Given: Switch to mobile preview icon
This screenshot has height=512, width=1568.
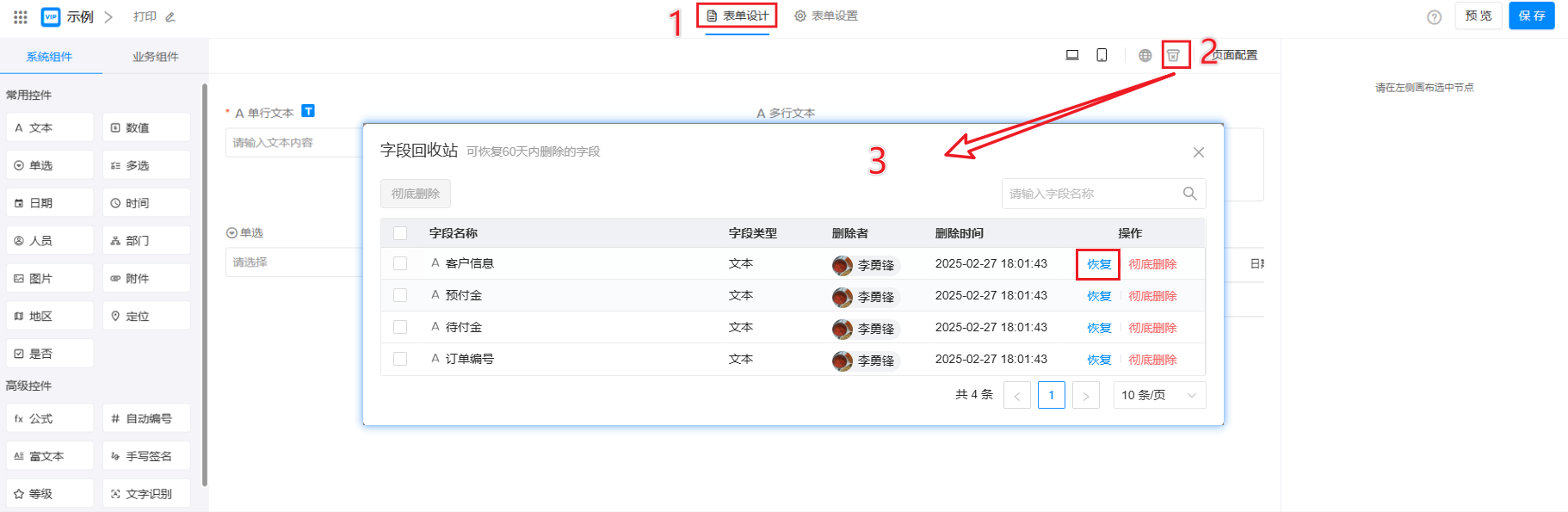Looking at the screenshot, I should click(x=1102, y=55).
